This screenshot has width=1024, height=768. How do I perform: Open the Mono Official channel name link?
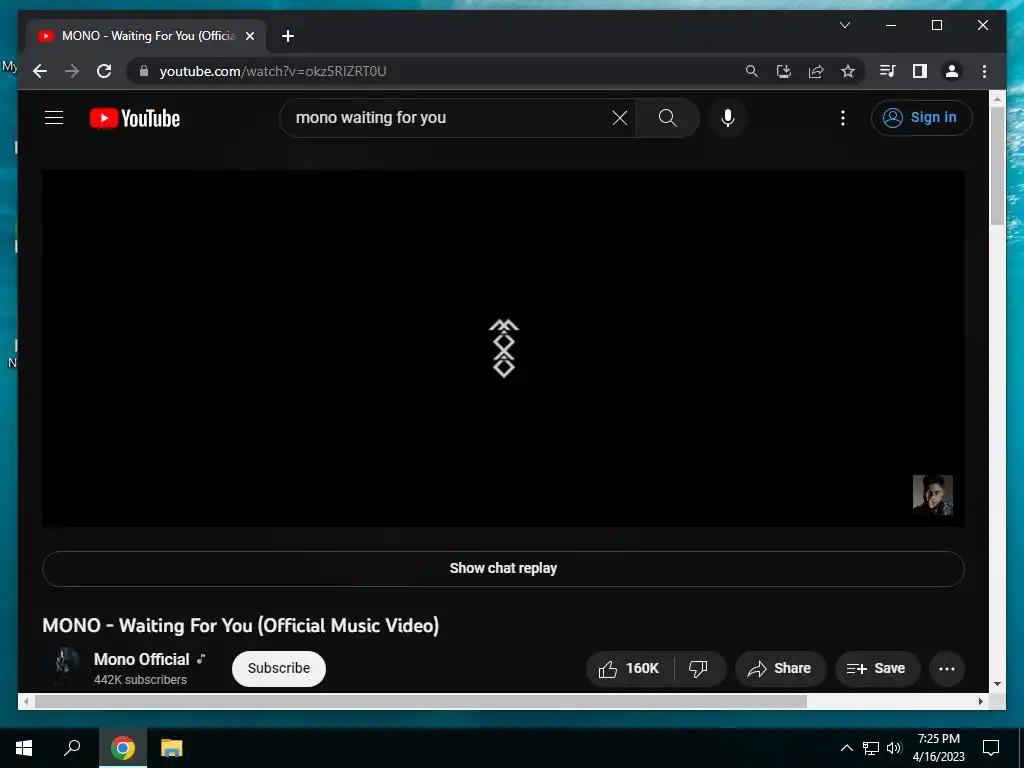pos(142,660)
